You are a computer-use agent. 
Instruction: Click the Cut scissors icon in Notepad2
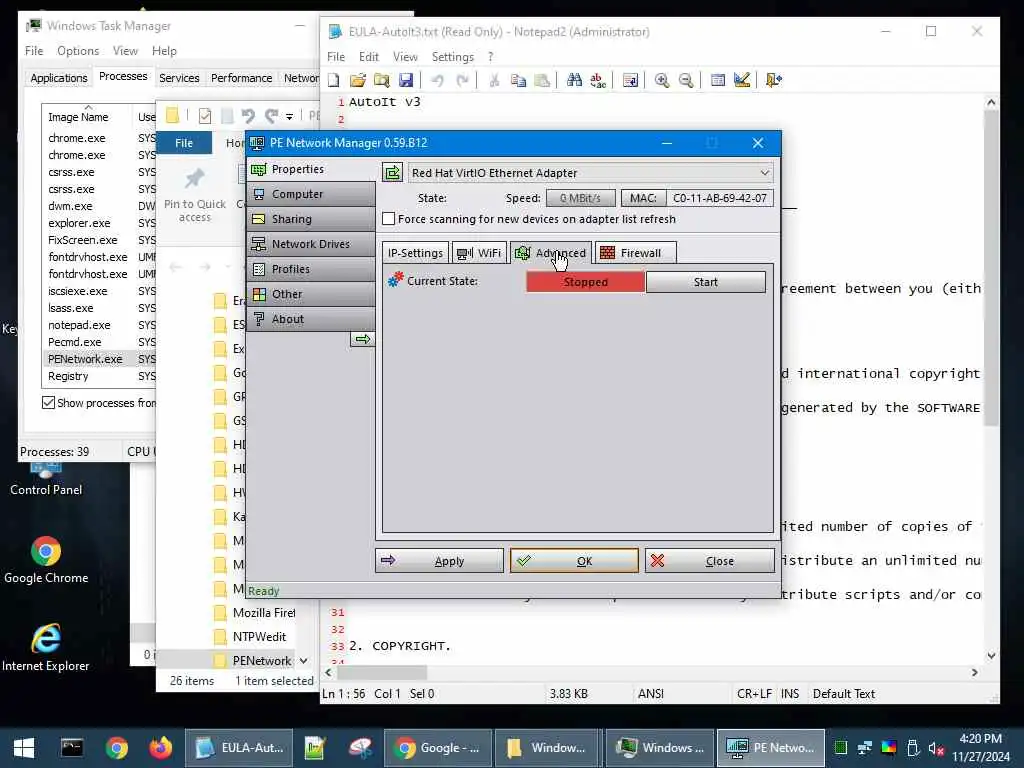(x=494, y=80)
